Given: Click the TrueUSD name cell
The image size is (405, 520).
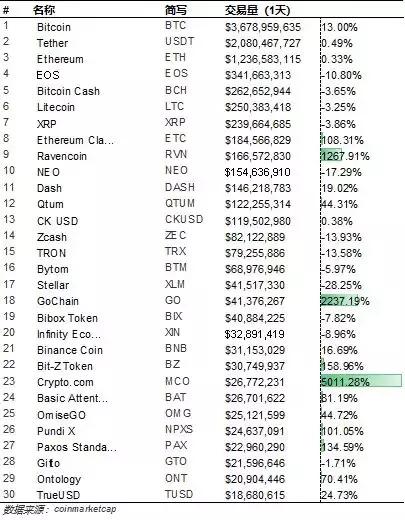Looking at the screenshot, I should click(59, 495).
